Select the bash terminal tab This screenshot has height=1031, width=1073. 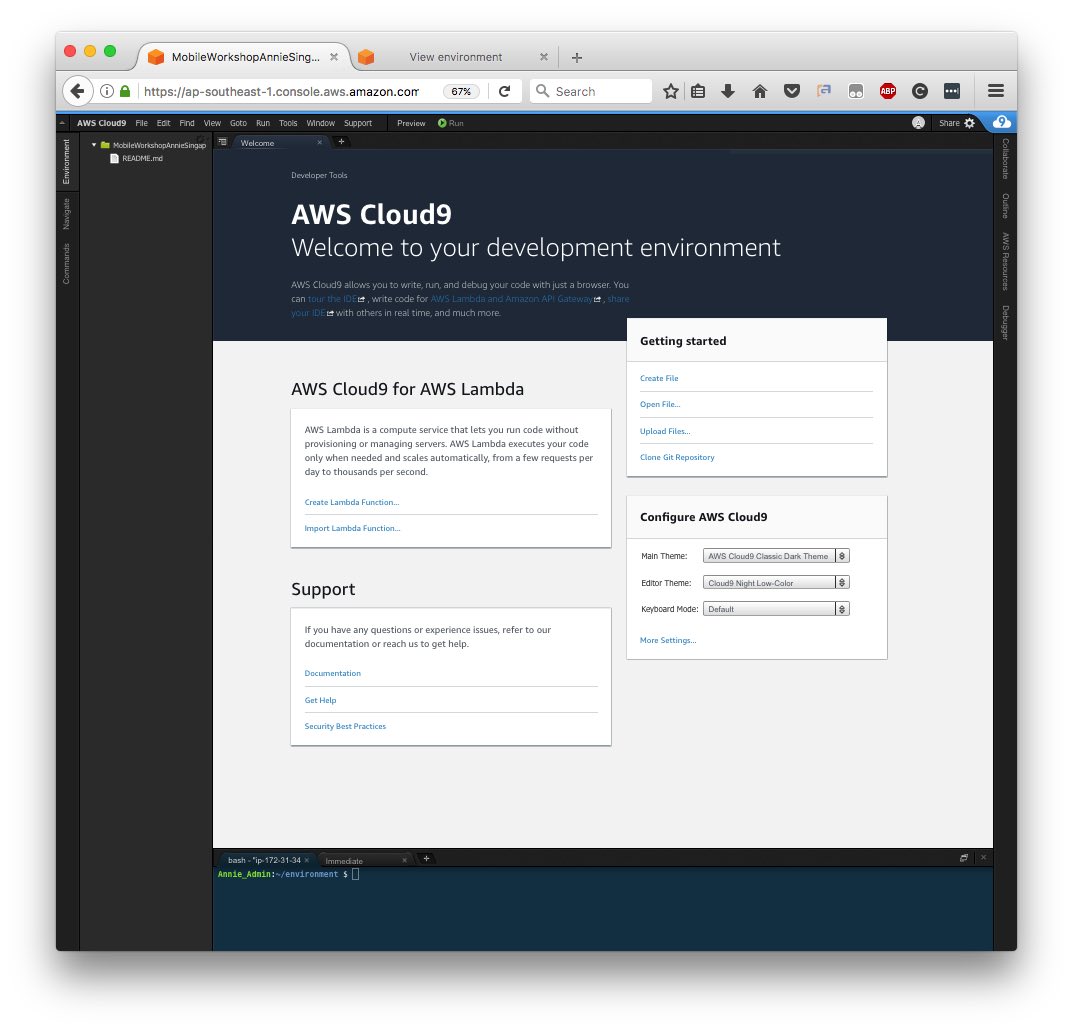tap(268, 860)
